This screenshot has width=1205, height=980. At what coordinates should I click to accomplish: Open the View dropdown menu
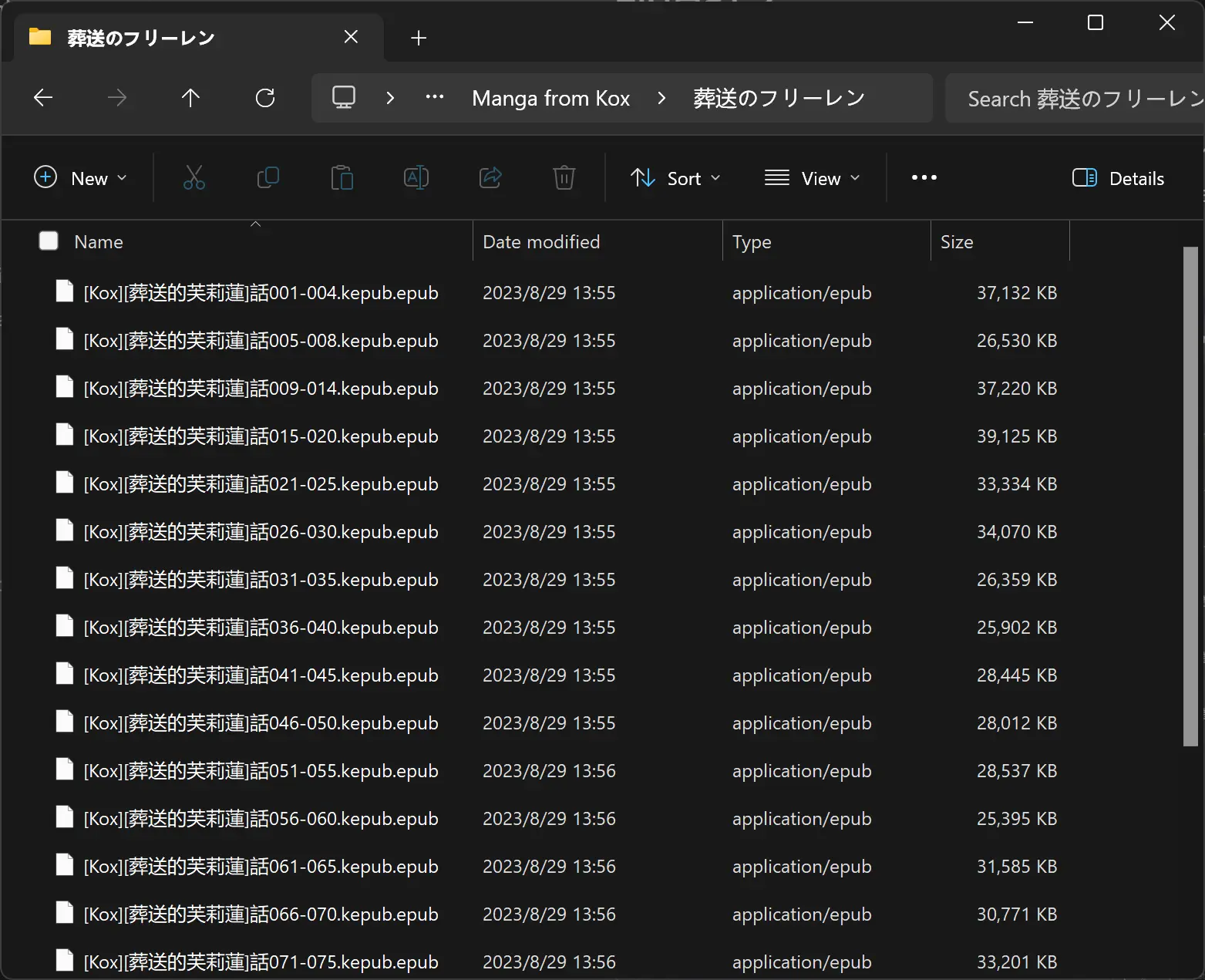[812, 178]
